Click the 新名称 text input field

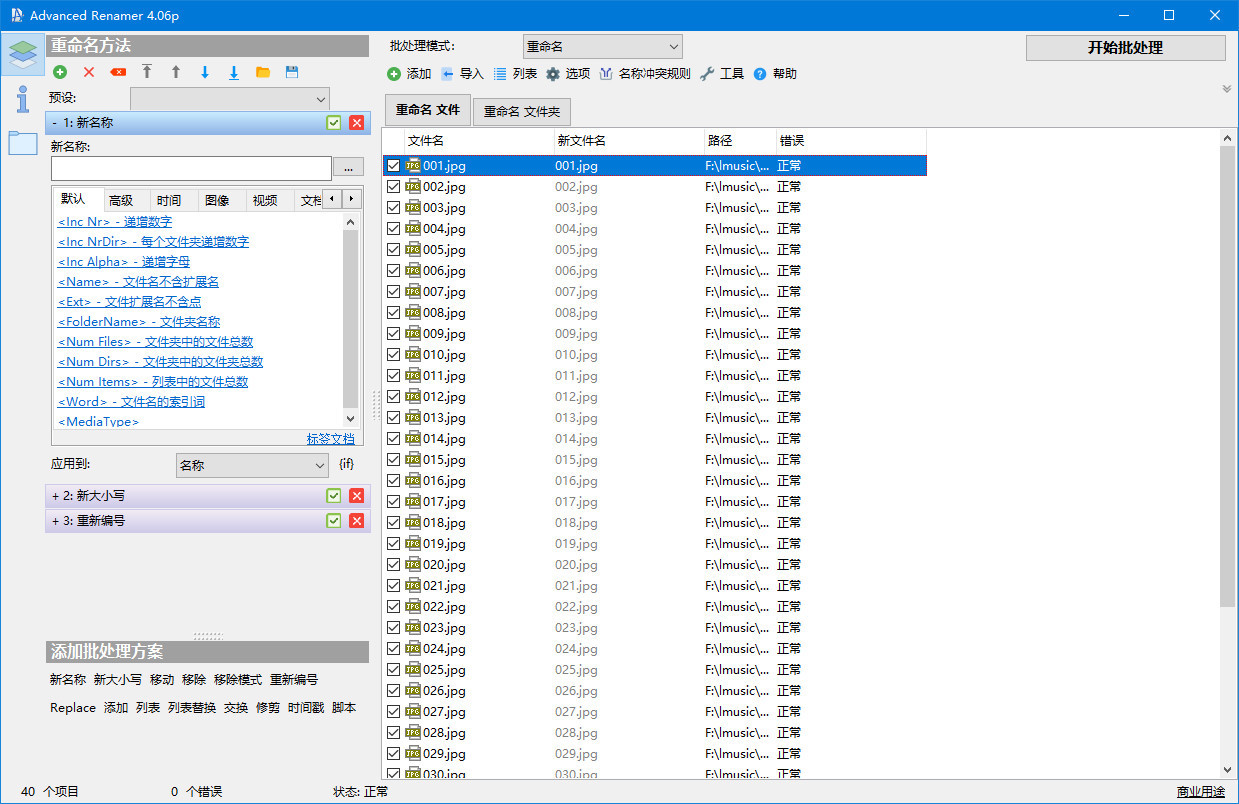click(191, 168)
